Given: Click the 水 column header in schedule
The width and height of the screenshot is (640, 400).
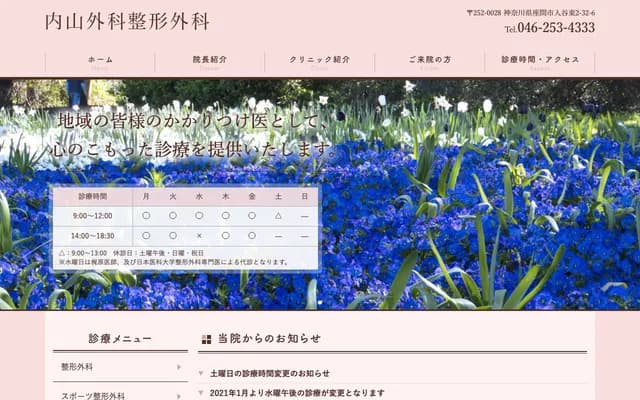Looking at the screenshot, I should pyautogui.click(x=199, y=196).
